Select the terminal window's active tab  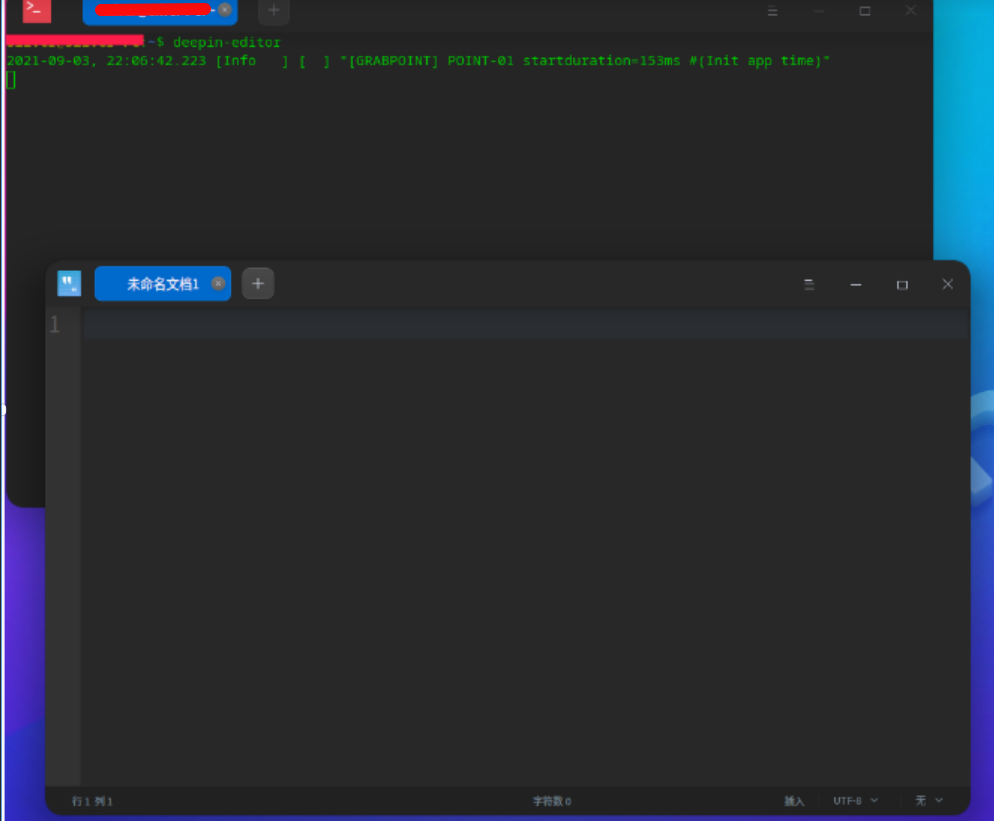tap(160, 11)
